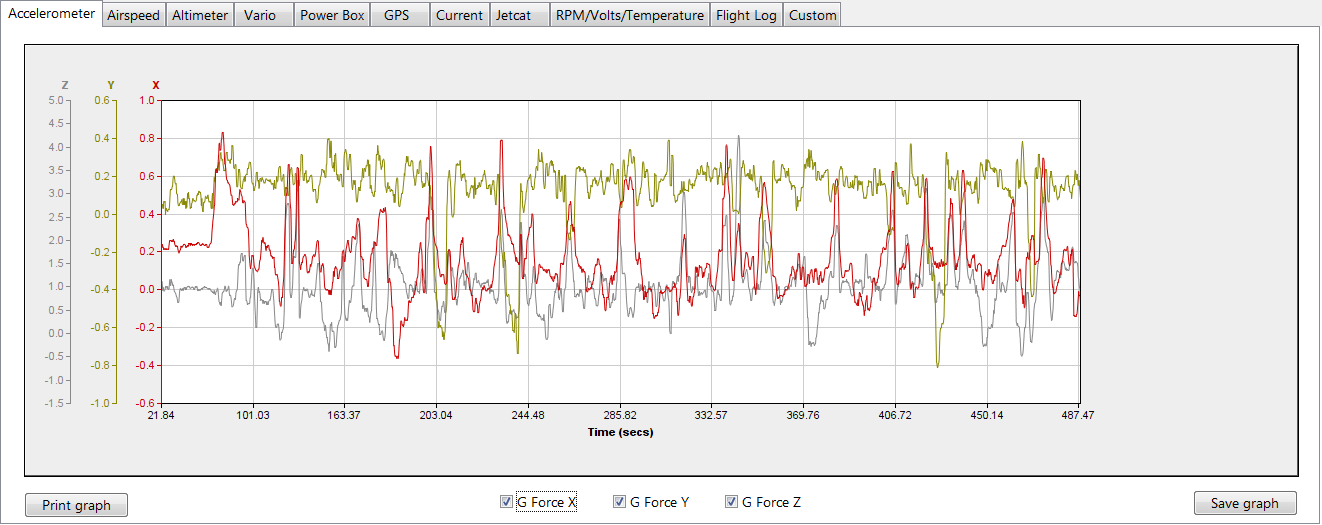
Task: Open the Power Box tab
Action: point(332,15)
